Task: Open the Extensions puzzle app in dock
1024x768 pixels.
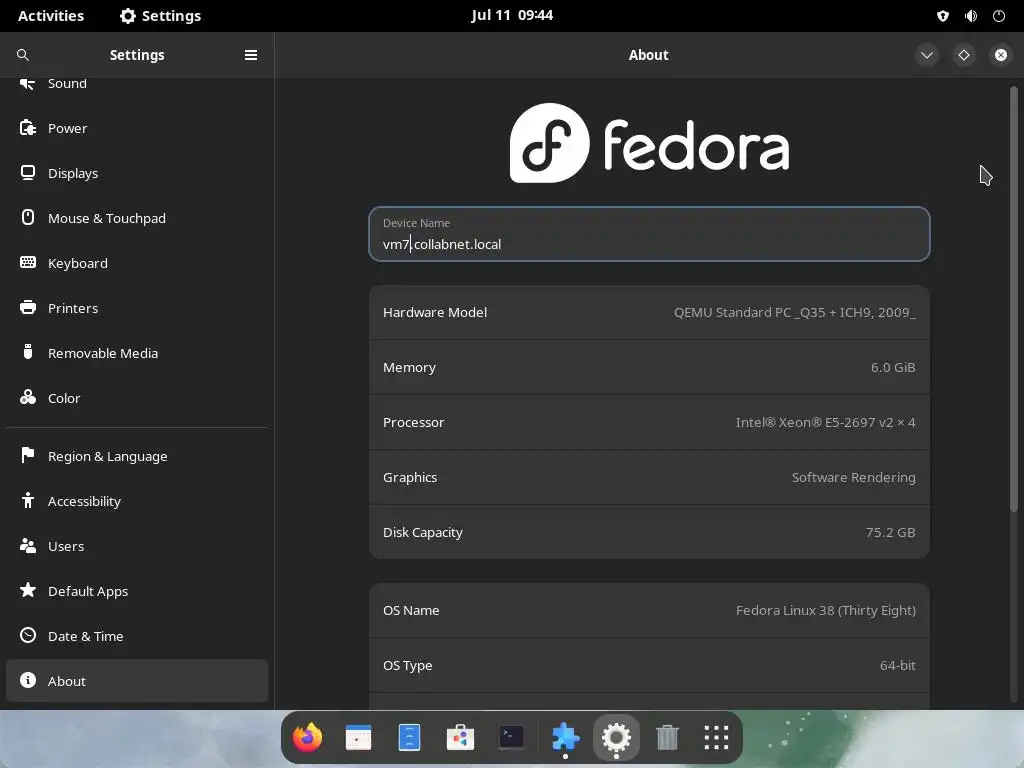Action: [x=565, y=737]
